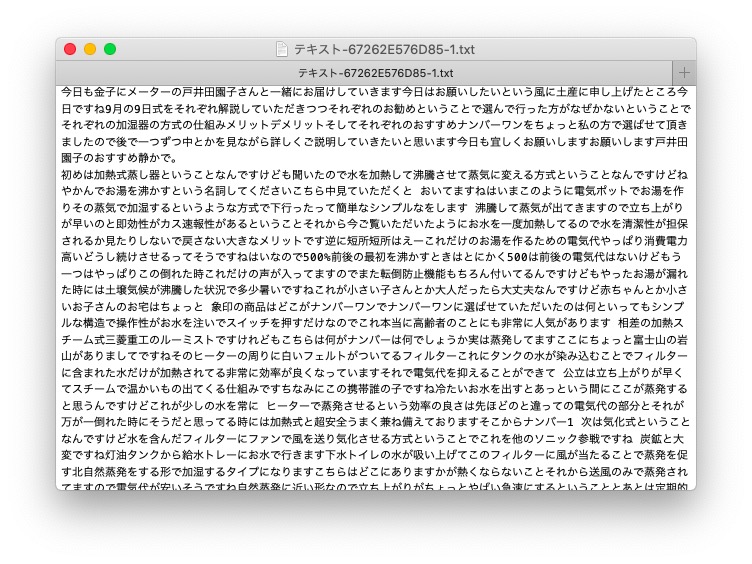The height and width of the screenshot is (564, 752).
Task: Click the line starting 日ですね9月の9日式
Action: coord(376,108)
